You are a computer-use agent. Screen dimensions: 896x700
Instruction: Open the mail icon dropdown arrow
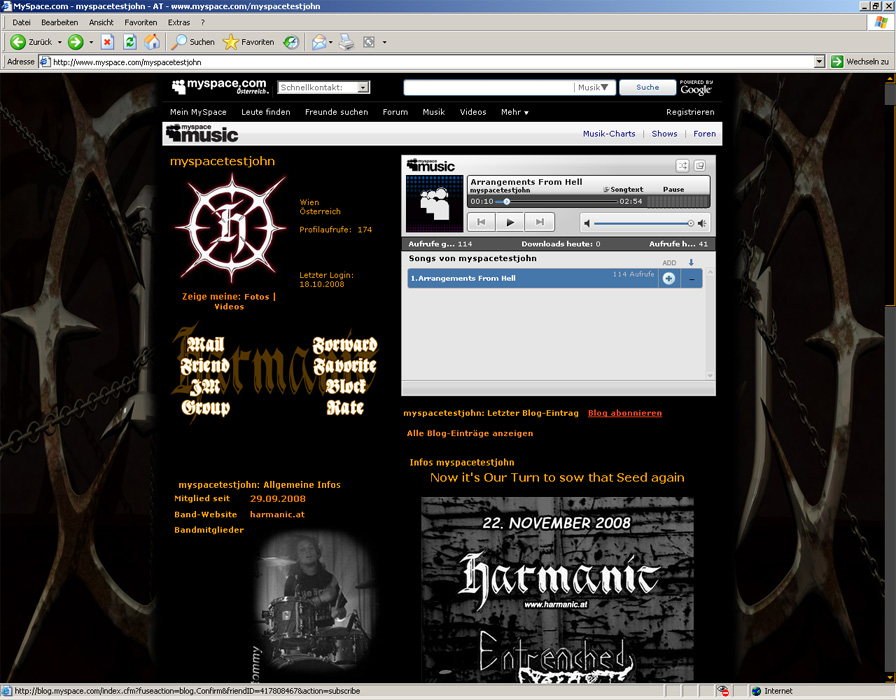point(331,42)
